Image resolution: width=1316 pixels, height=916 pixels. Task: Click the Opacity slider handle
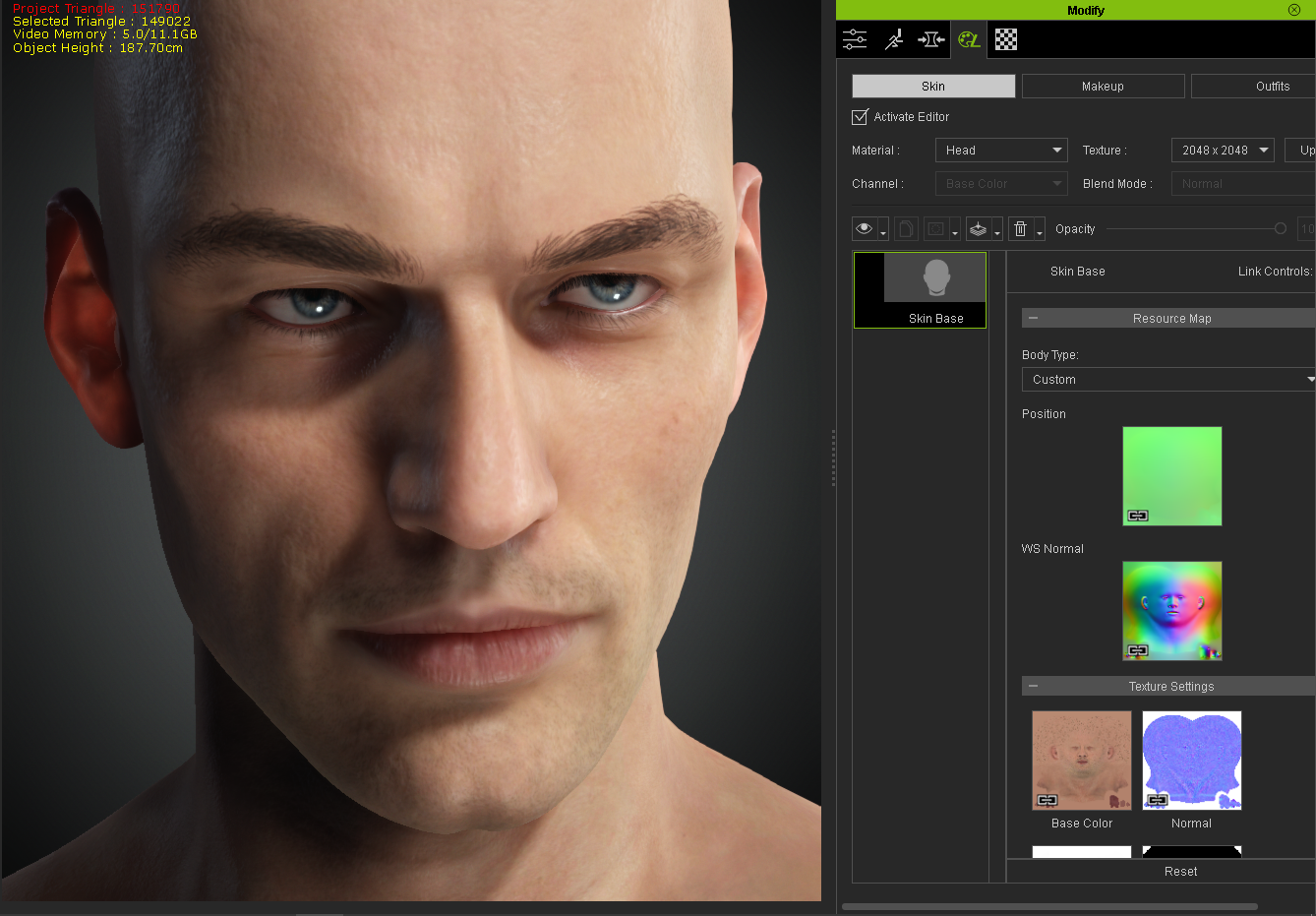coord(1281,228)
